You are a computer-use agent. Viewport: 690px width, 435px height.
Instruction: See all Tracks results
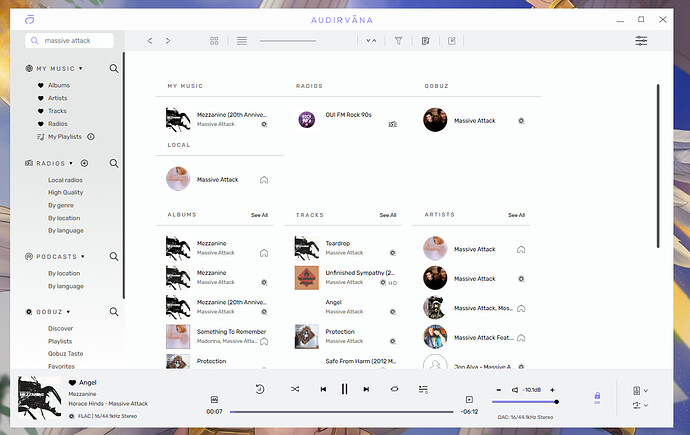(x=388, y=215)
